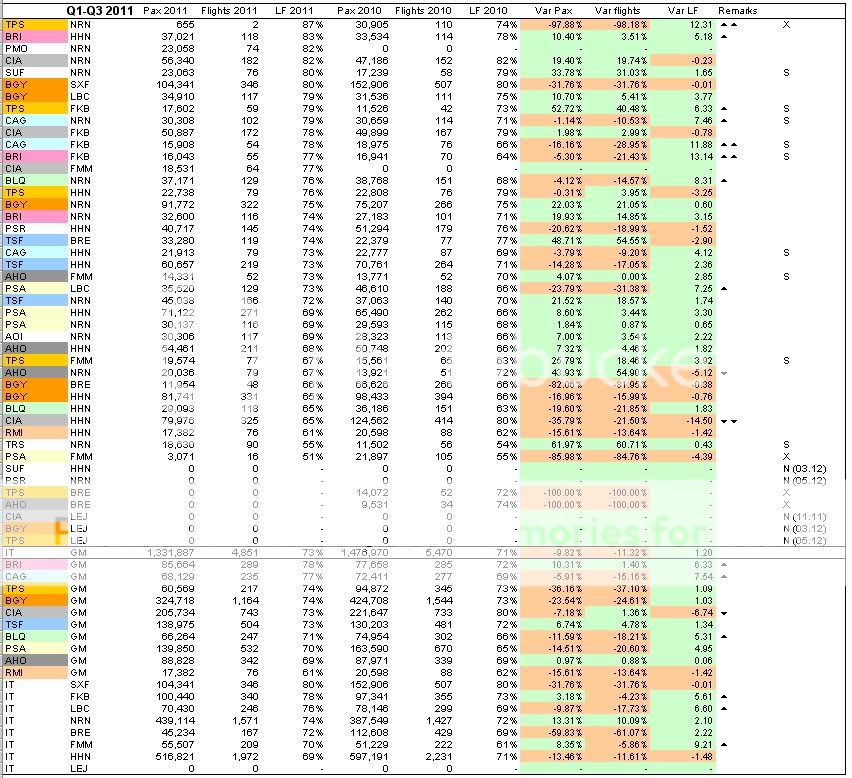The width and height of the screenshot is (852, 778).
Task: Select the blue TSF cell beside BRE
Action: coord(21,240)
